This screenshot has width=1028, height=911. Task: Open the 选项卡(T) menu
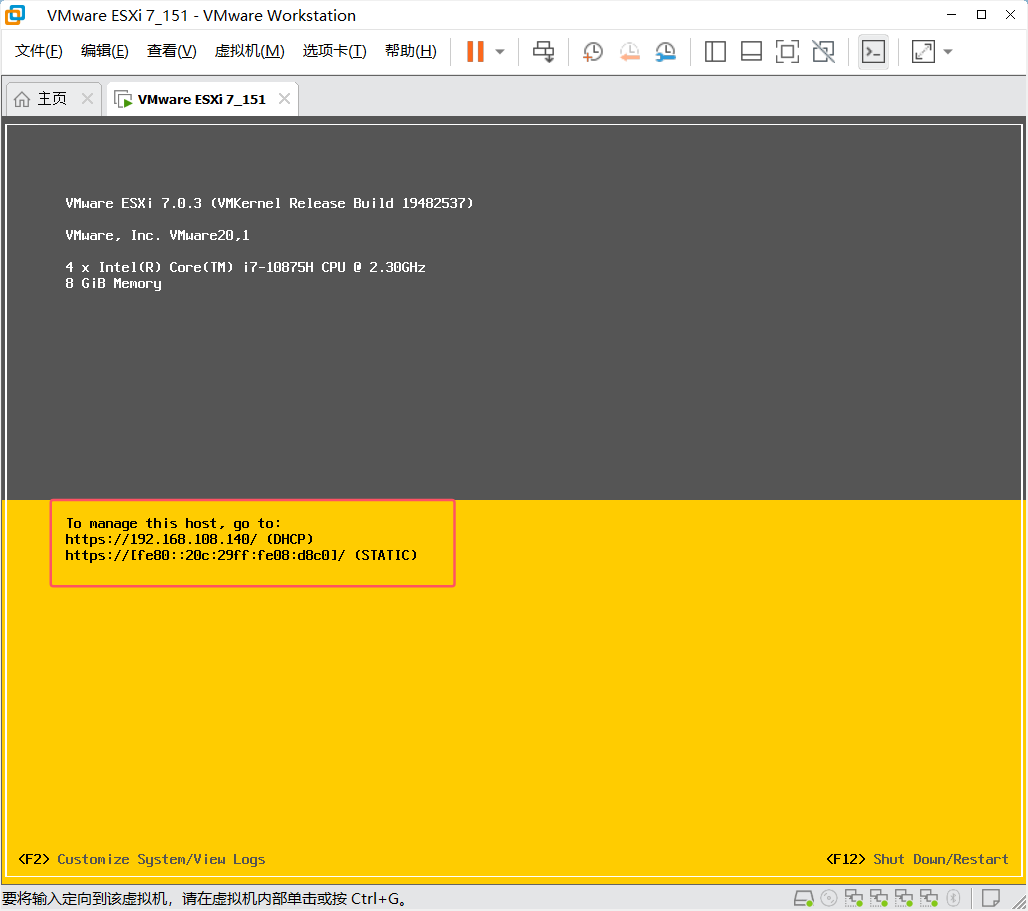tap(334, 51)
